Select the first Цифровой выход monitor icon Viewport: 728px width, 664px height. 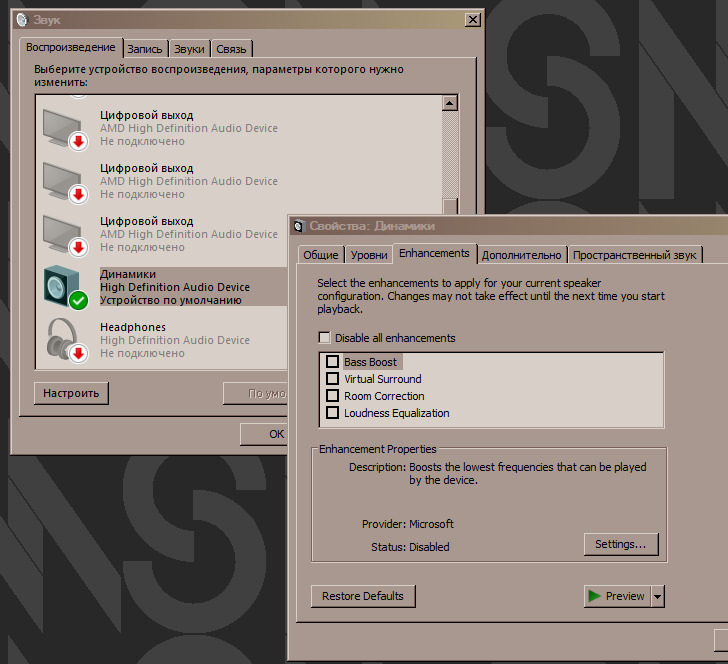click(66, 129)
